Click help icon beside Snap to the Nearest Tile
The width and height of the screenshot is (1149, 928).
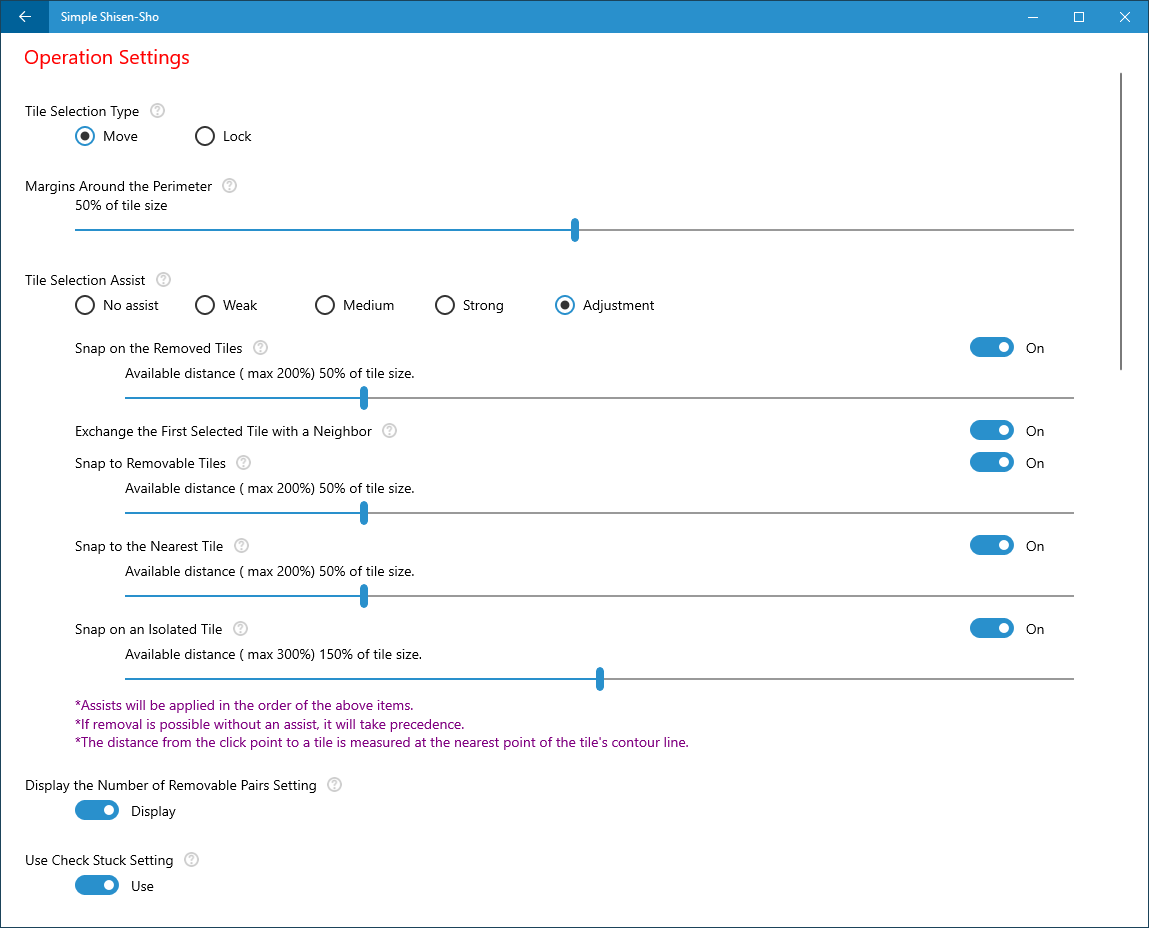coord(241,545)
